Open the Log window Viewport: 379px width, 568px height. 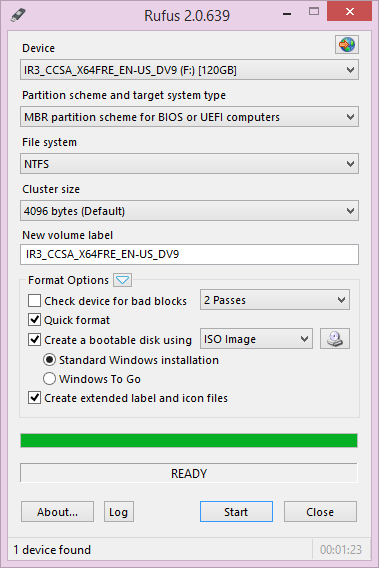pyautogui.click(x=119, y=512)
